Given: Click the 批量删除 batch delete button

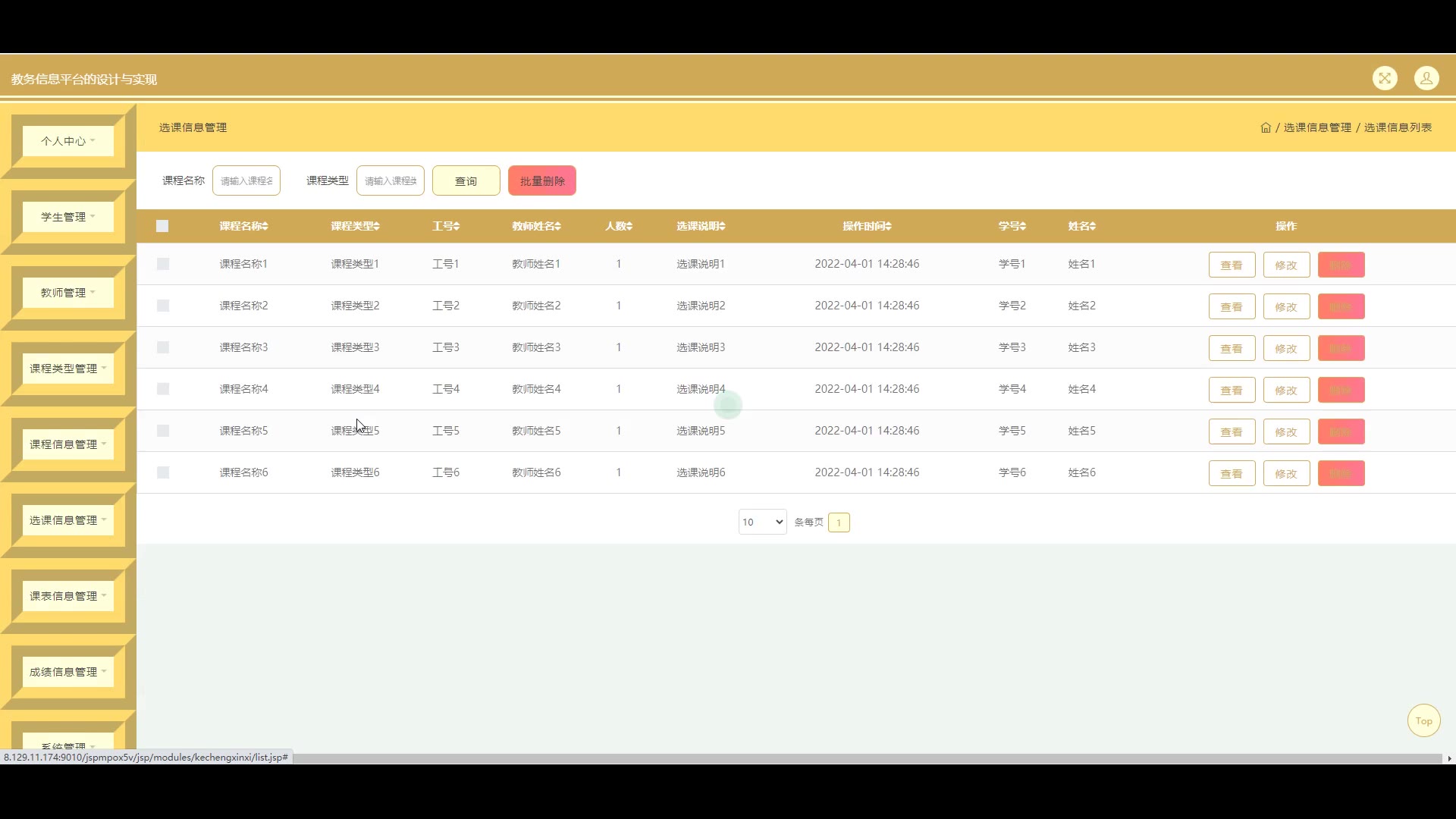Looking at the screenshot, I should [542, 180].
